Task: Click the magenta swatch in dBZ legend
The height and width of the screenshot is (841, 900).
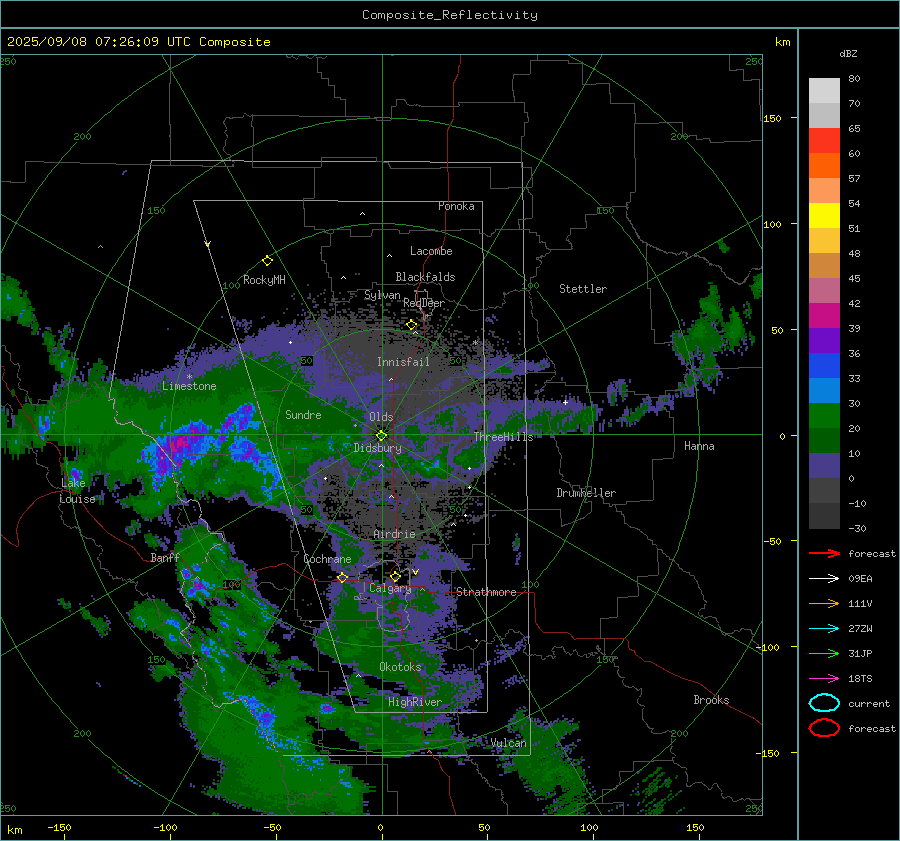Action: [x=824, y=316]
